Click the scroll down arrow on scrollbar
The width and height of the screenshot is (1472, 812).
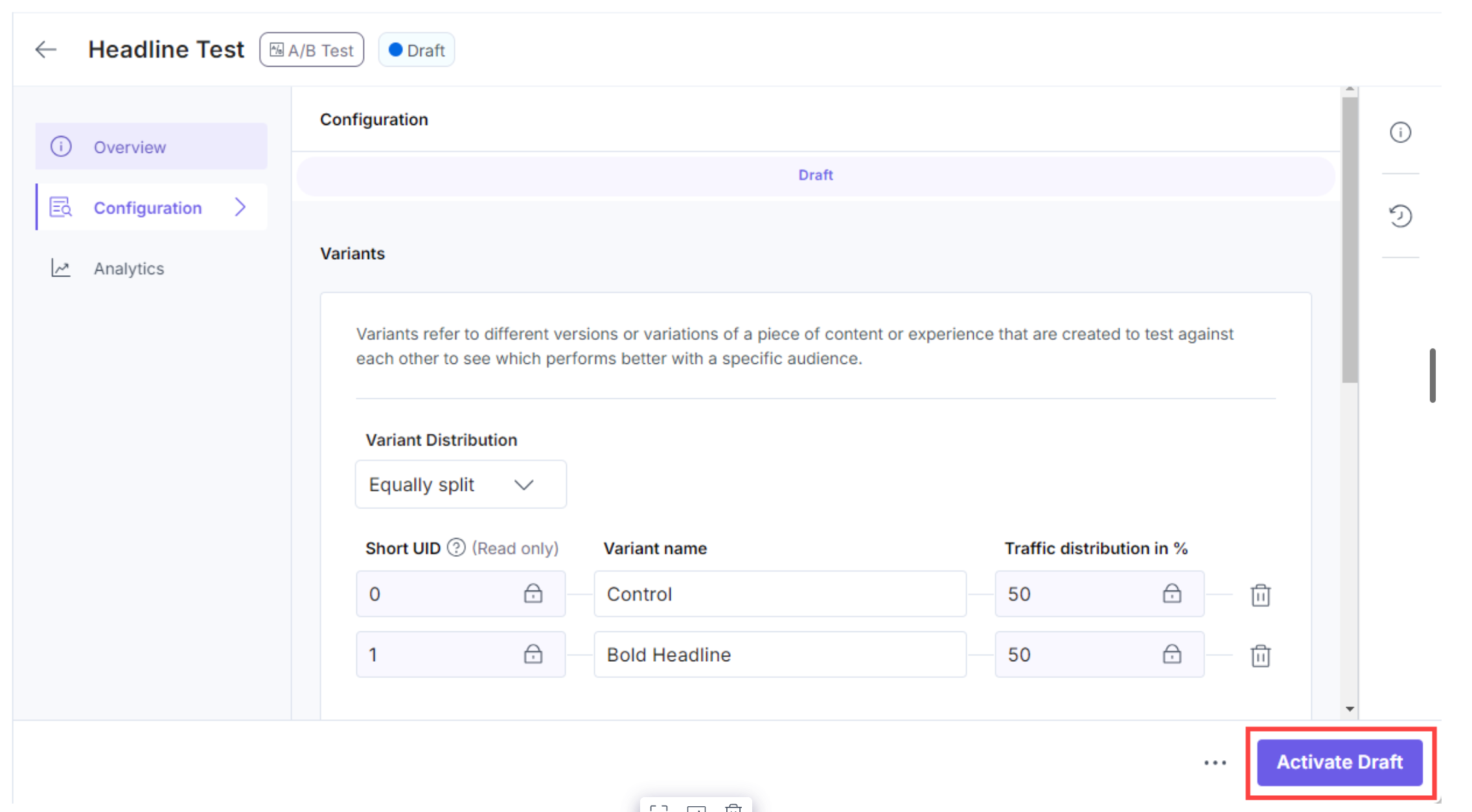point(1350,709)
